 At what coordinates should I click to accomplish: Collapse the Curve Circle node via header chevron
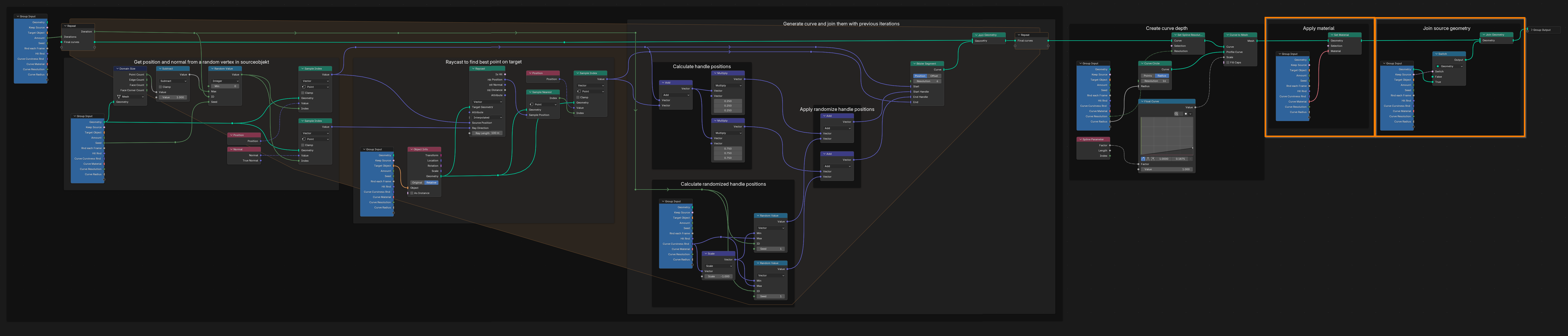coord(1142,63)
